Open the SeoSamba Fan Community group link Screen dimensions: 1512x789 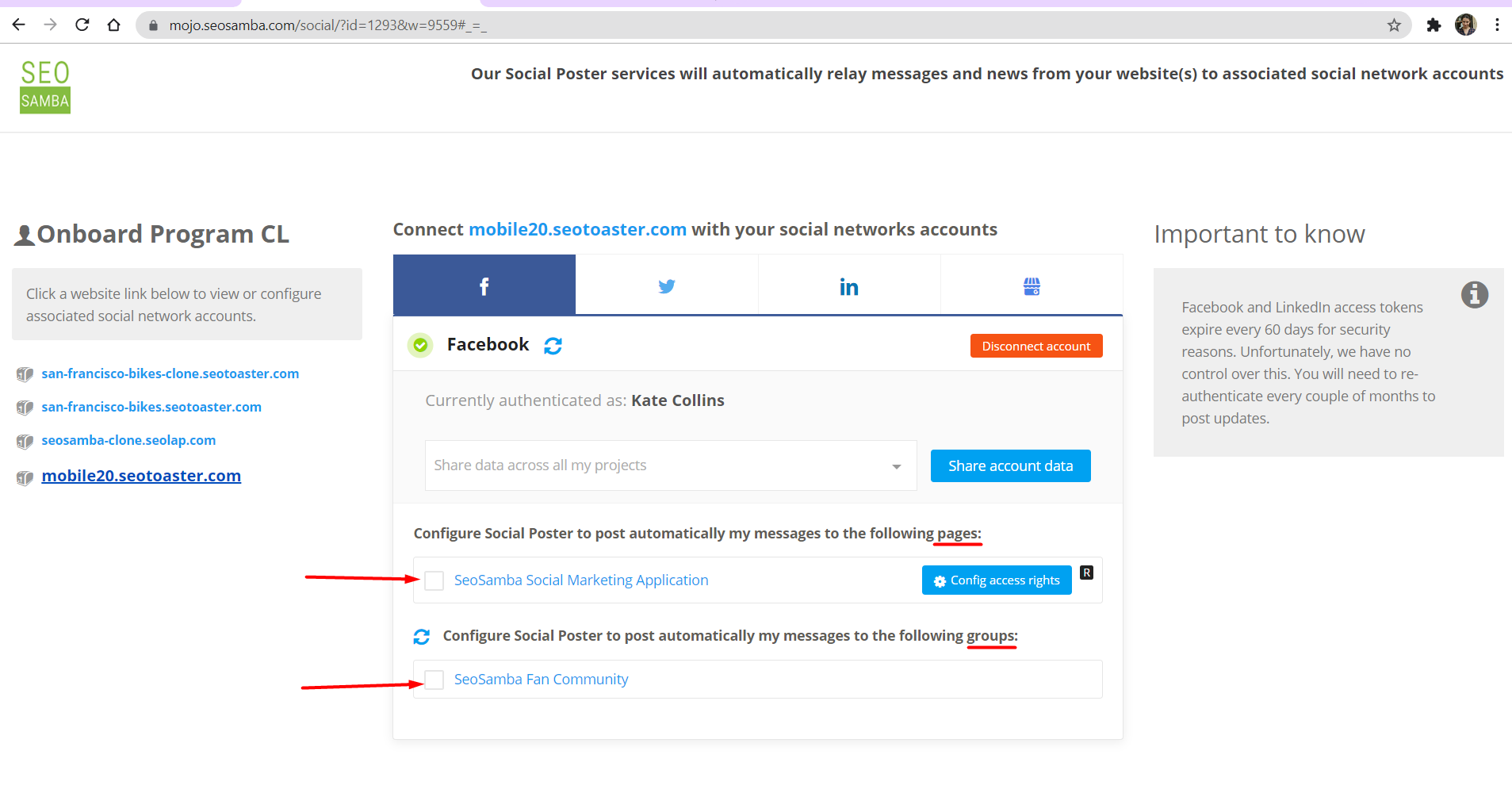click(x=542, y=680)
